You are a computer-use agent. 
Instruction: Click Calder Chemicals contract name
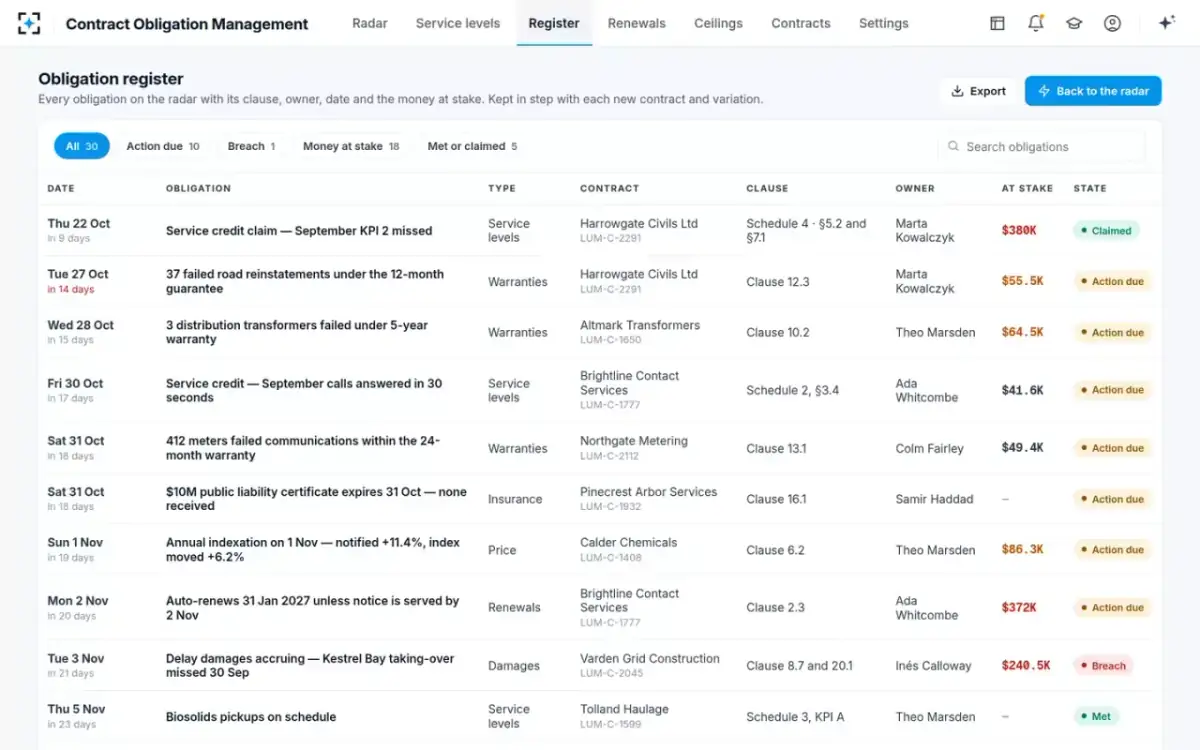pyautogui.click(x=629, y=543)
